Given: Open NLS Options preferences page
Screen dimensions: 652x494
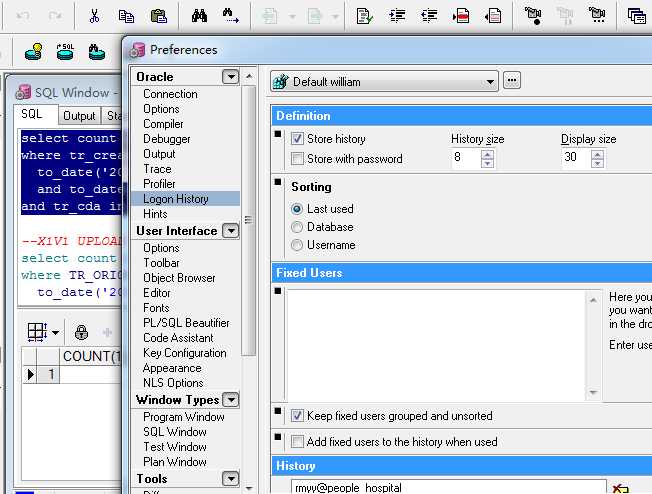Looking at the screenshot, I should 173,383.
